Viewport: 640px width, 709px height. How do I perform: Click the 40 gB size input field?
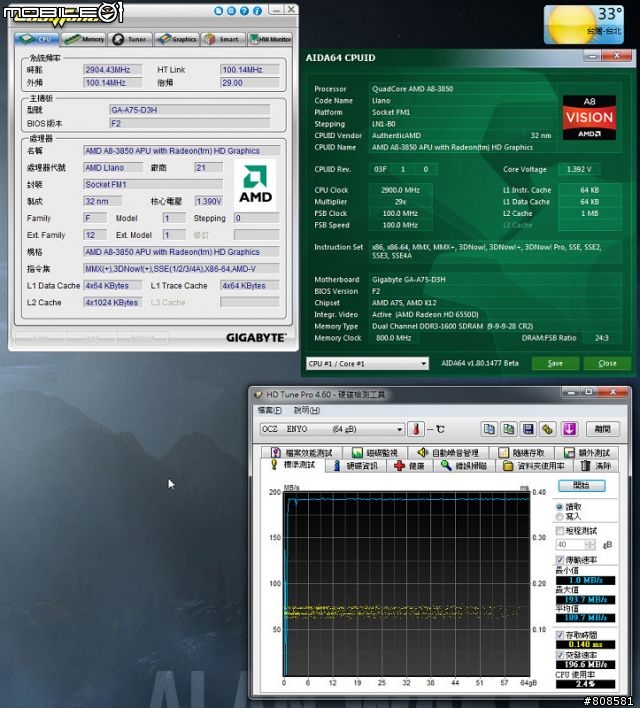[x=571, y=545]
